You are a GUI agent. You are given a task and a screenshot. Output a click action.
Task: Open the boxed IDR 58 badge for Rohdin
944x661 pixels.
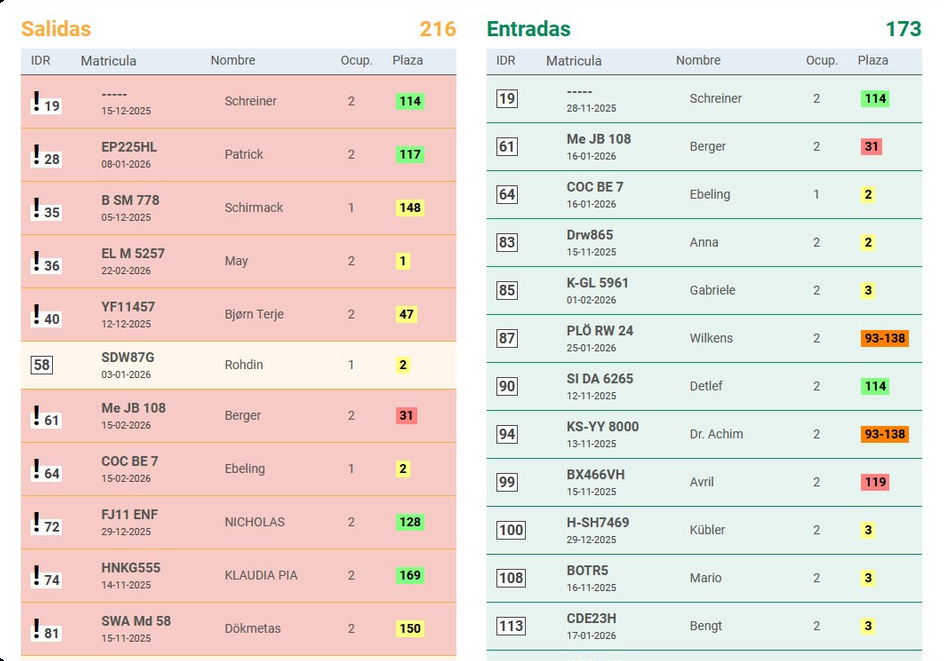pos(42,365)
